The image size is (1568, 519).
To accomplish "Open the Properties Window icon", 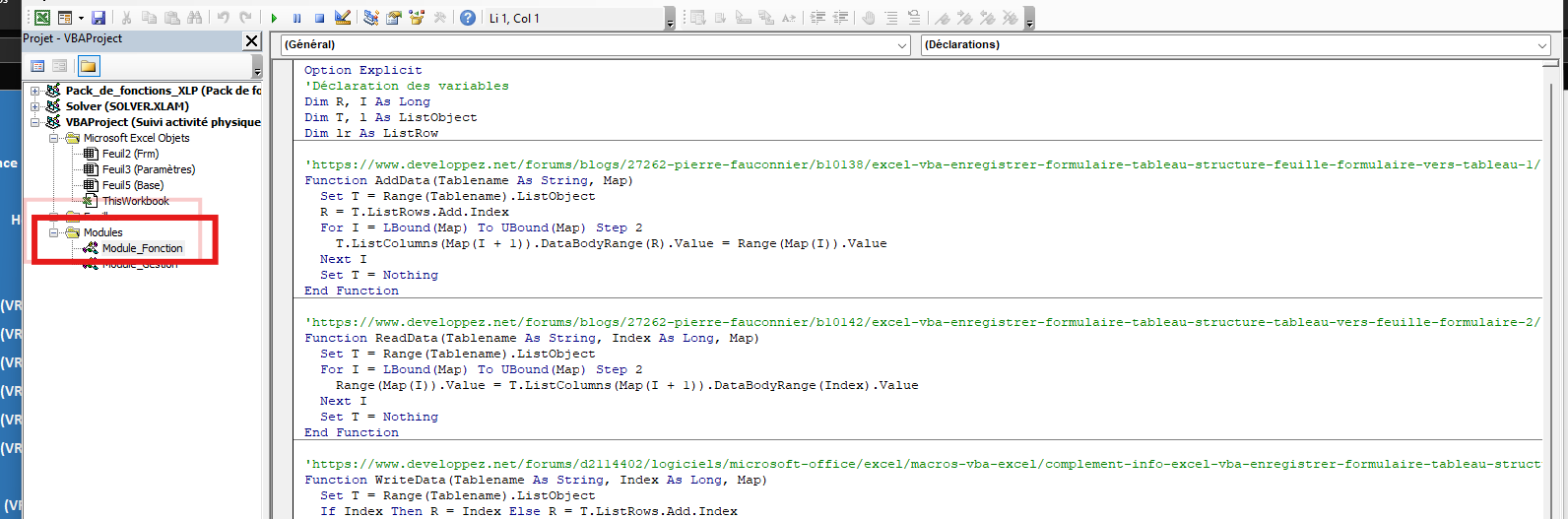I will (x=394, y=18).
